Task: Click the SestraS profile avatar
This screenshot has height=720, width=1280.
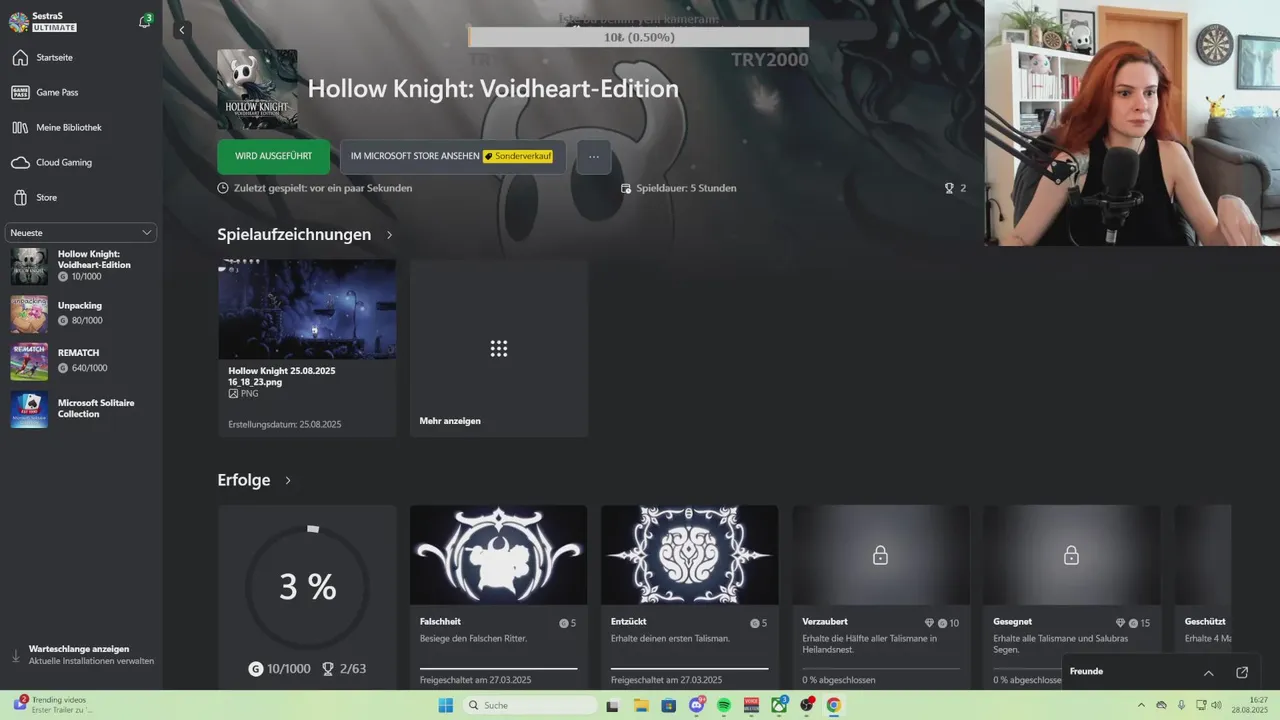Action: click(x=18, y=22)
